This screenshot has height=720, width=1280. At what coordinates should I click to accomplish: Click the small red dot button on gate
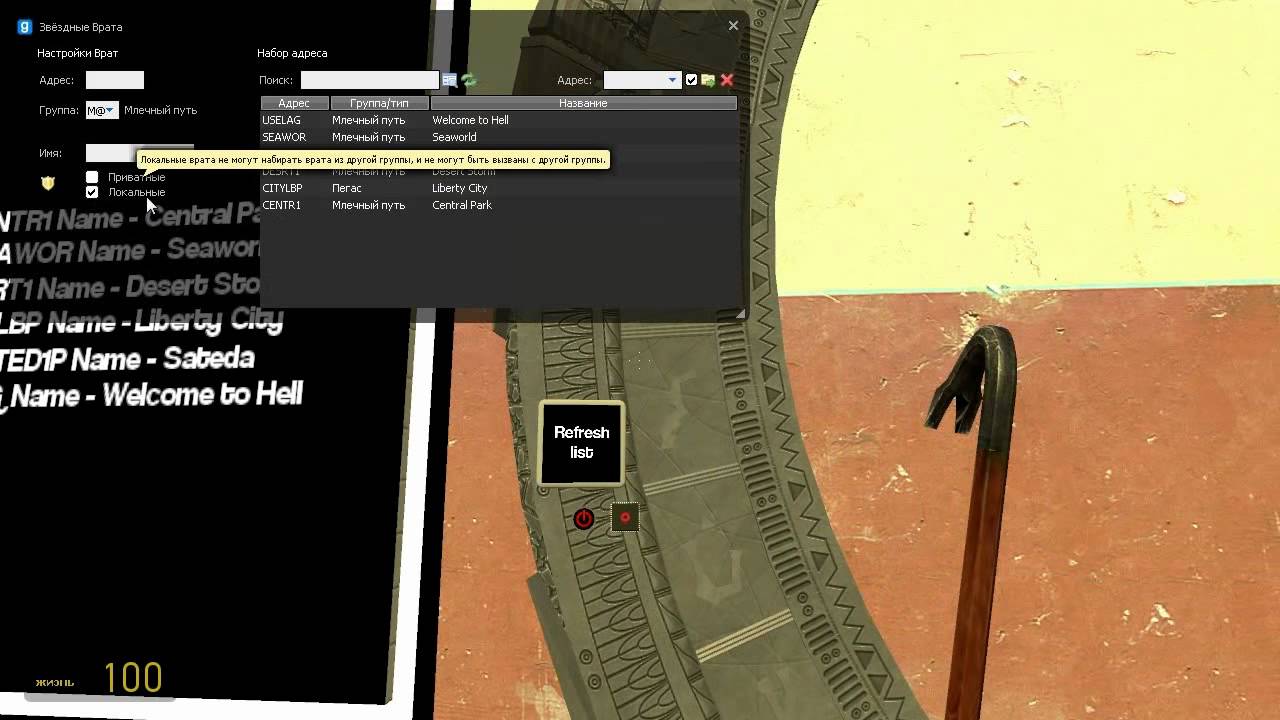coord(625,517)
